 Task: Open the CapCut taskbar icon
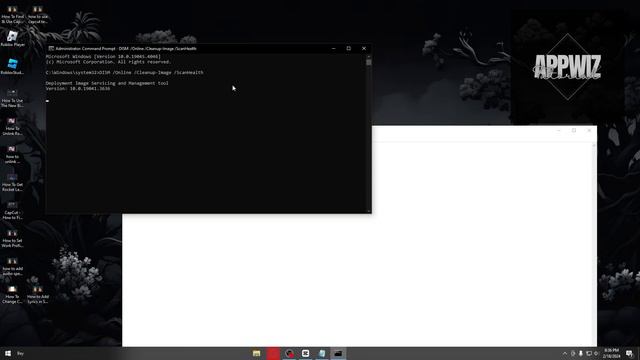(x=305, y=353)
